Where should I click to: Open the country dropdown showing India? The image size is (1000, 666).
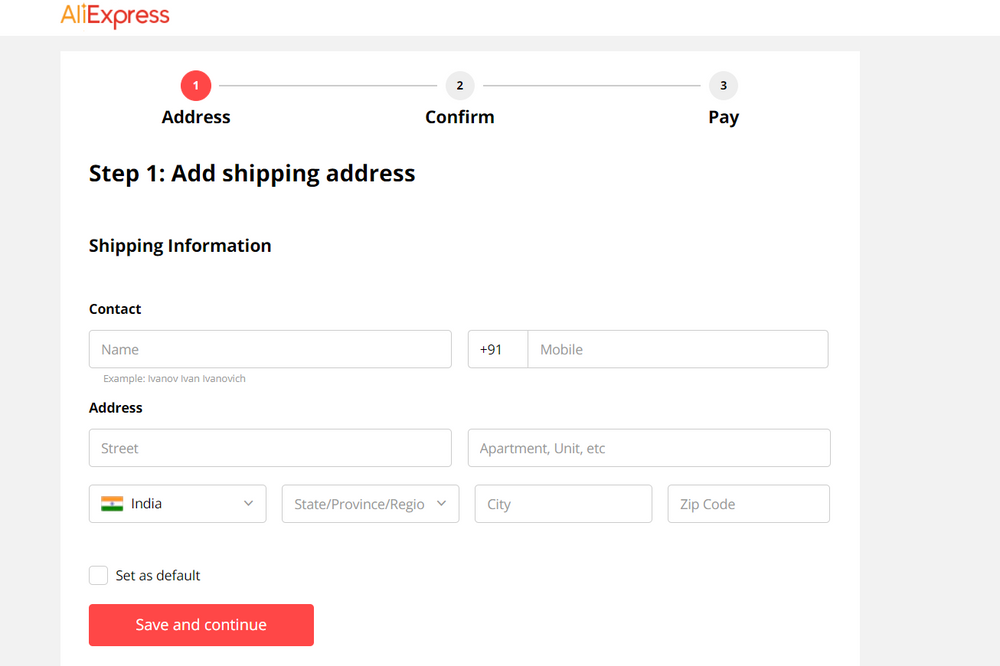pyautogui.click(x=177, y=503)
